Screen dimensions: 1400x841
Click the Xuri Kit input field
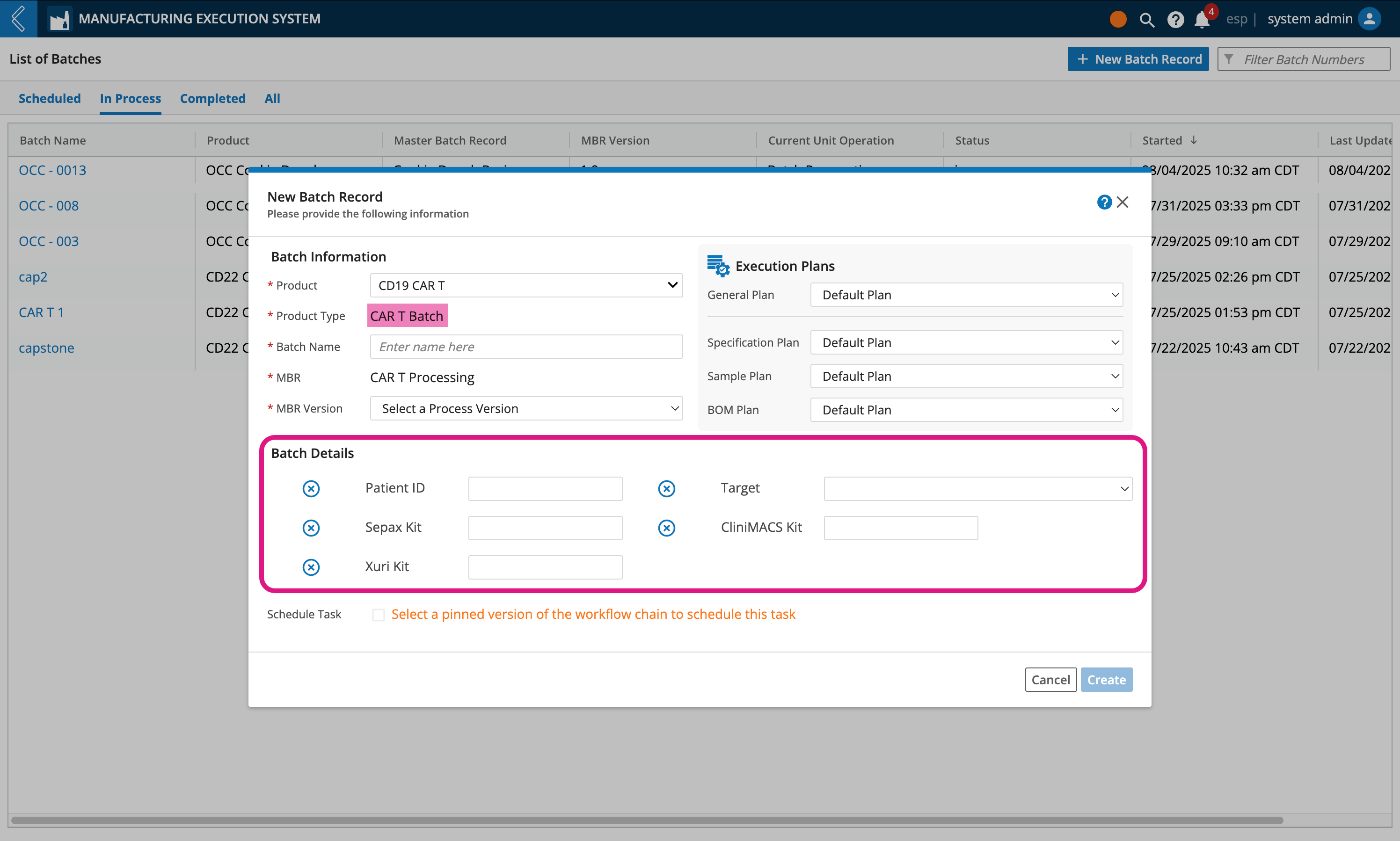pyautogui.click(x=545, y=567)
